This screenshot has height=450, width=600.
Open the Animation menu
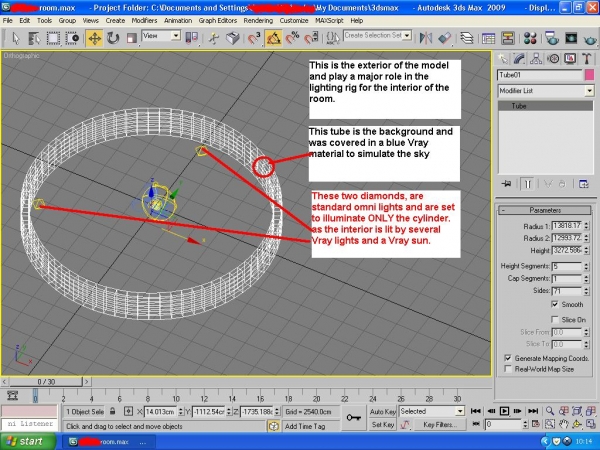pyautogui.click(x=178, y=21)
